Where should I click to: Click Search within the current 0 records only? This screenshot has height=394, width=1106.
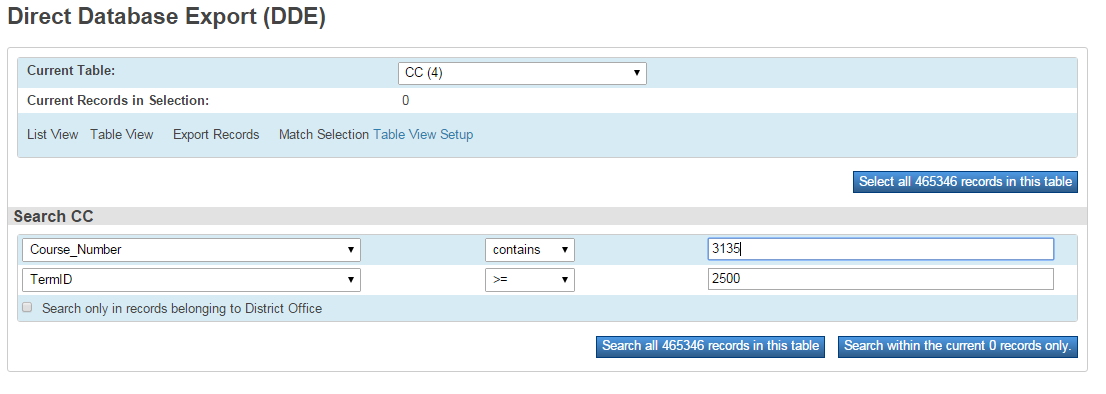pyautogui.click(x=958, y=346)
